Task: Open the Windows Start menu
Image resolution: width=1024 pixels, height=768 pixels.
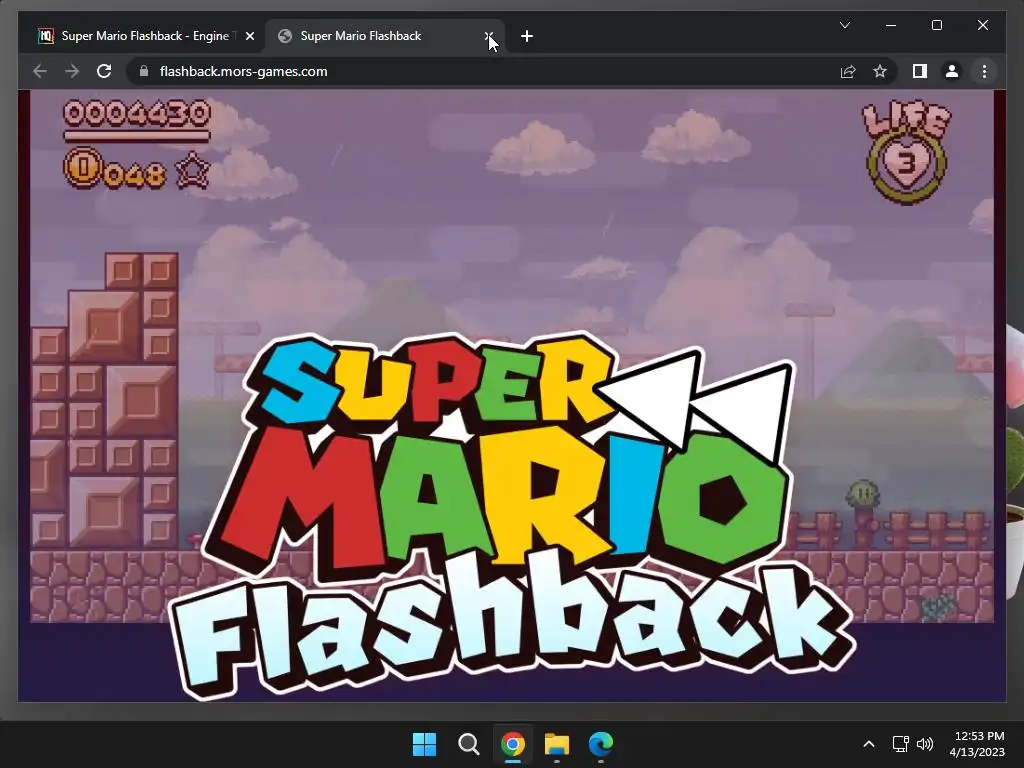Action: (x=424, y=744)
